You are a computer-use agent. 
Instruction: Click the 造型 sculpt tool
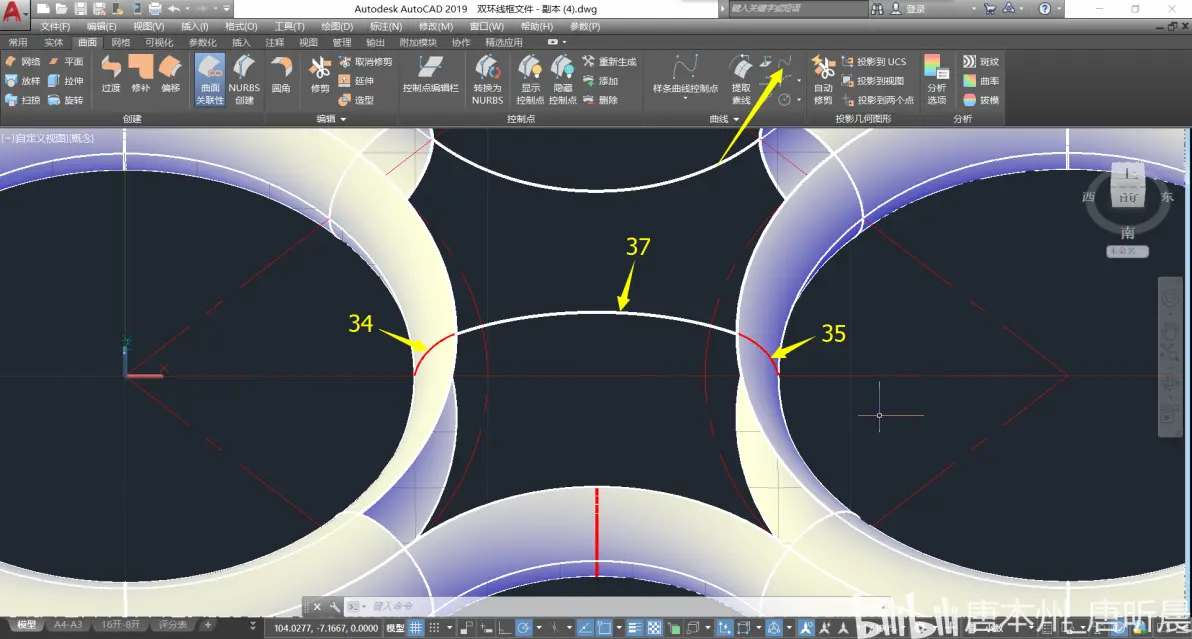pyautogui.click(x=356, y=100)
